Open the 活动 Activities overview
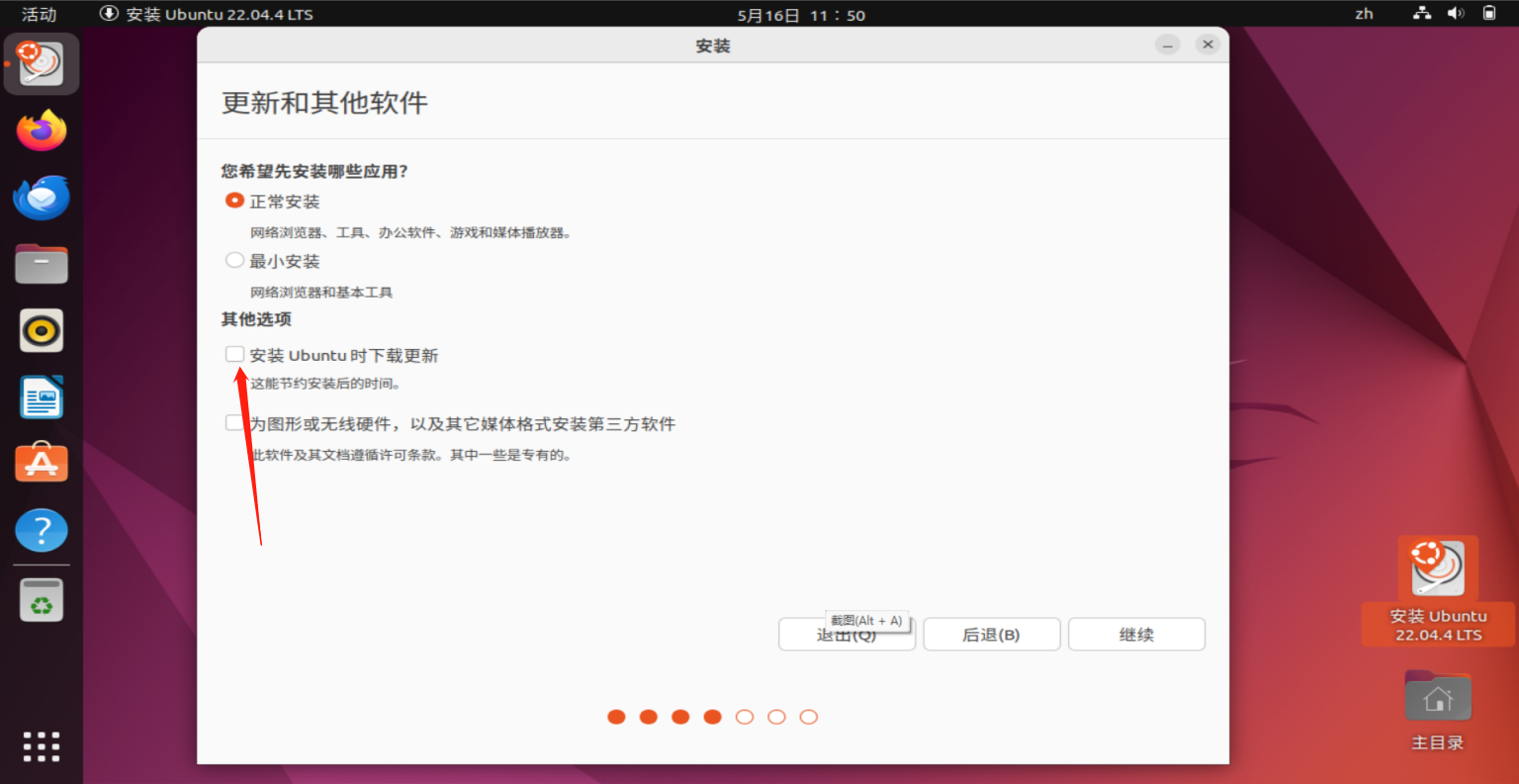 (x=40, y=14)
